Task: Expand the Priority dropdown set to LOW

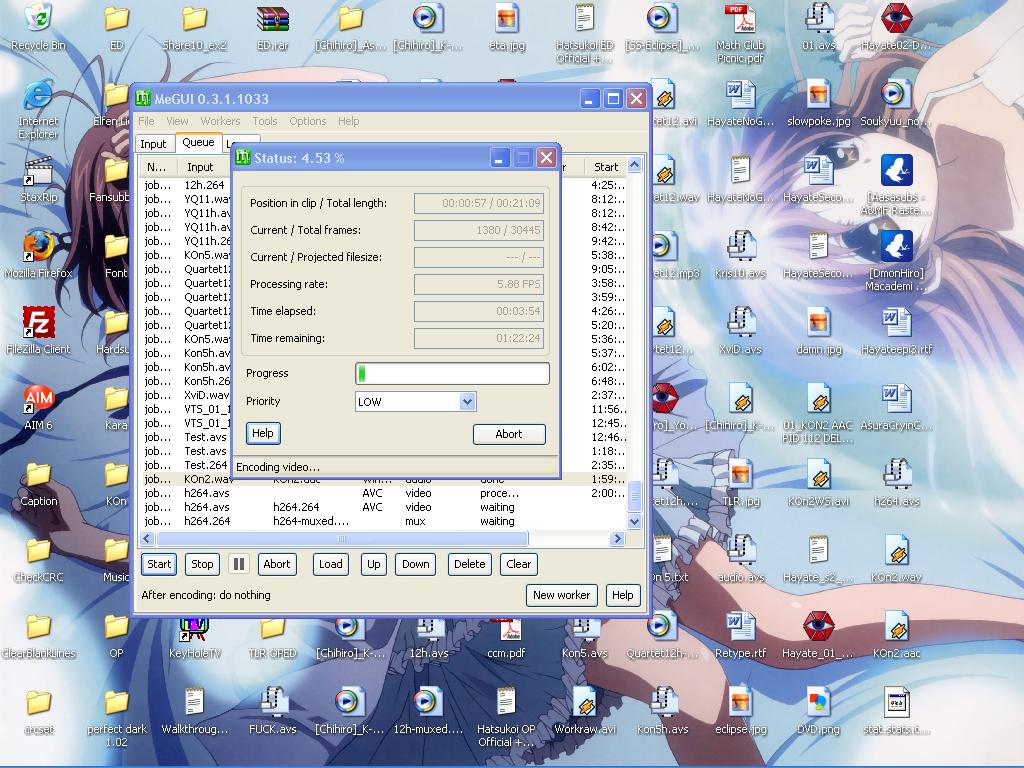Action: [466, 402]
